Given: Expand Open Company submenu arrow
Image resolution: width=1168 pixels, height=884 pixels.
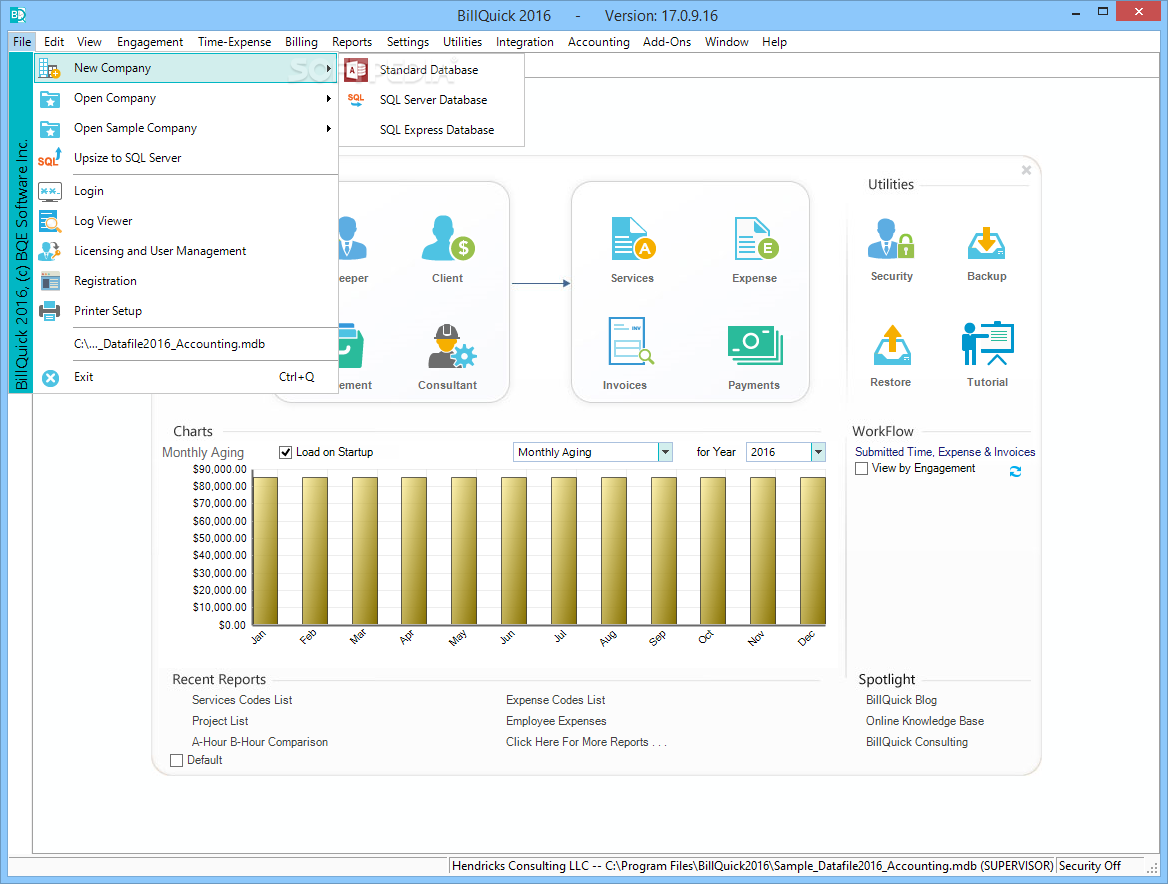Looking at the screenshot, I should 328,98.
